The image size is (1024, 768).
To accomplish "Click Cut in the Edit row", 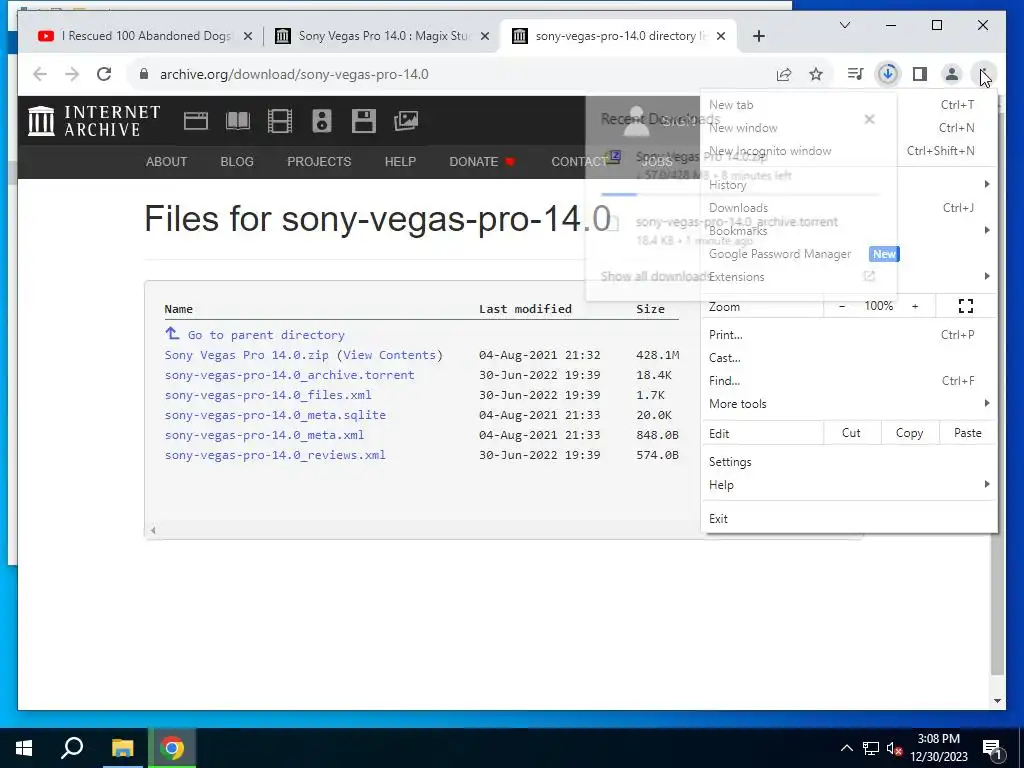I will (x=851, y=433).
